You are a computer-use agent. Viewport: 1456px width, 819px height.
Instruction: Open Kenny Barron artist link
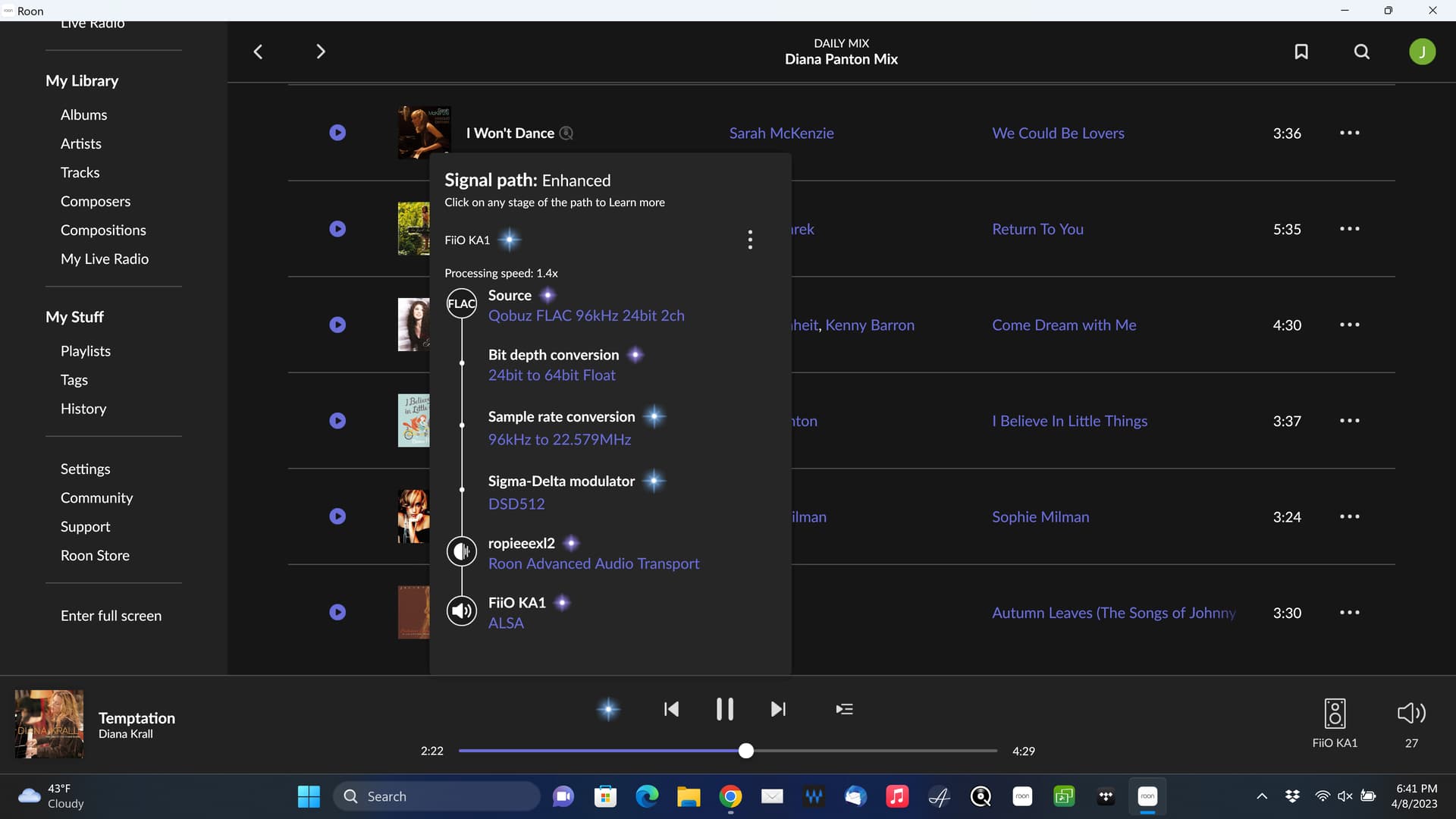[870, 325]
